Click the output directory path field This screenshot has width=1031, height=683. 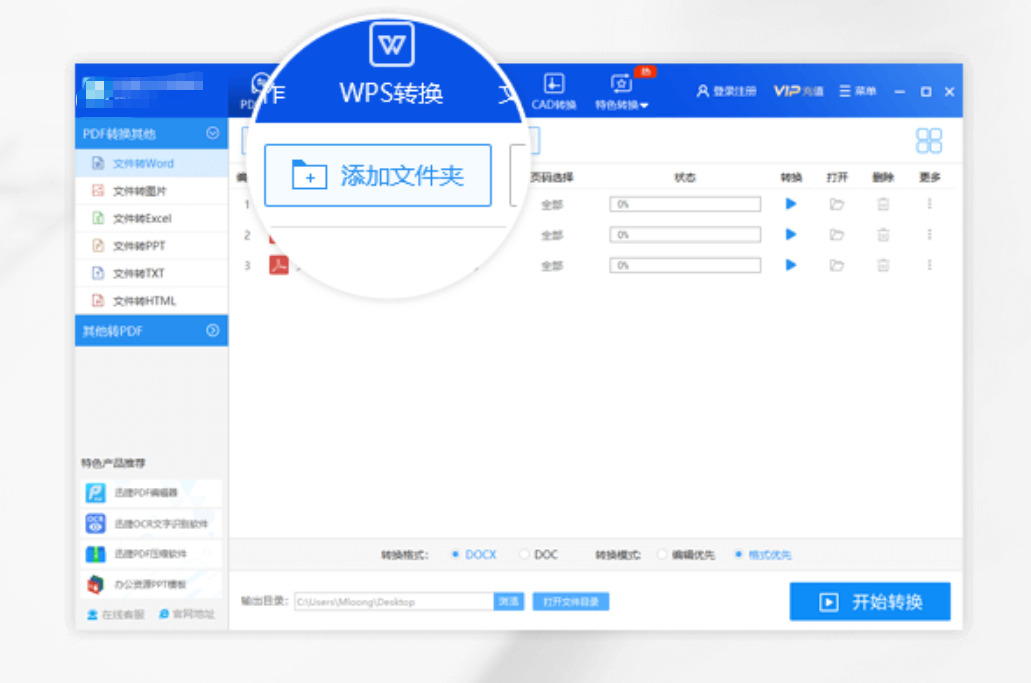(394, 601)
